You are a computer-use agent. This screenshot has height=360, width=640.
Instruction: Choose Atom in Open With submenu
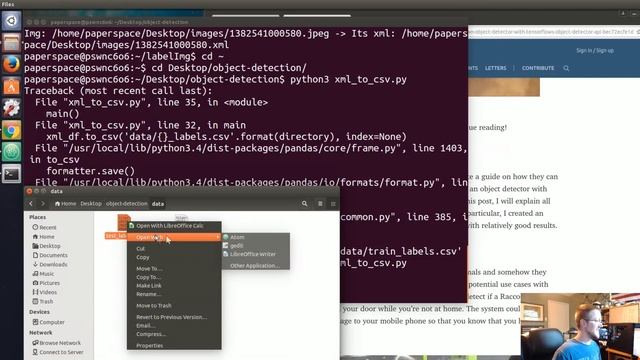(256, 237)
